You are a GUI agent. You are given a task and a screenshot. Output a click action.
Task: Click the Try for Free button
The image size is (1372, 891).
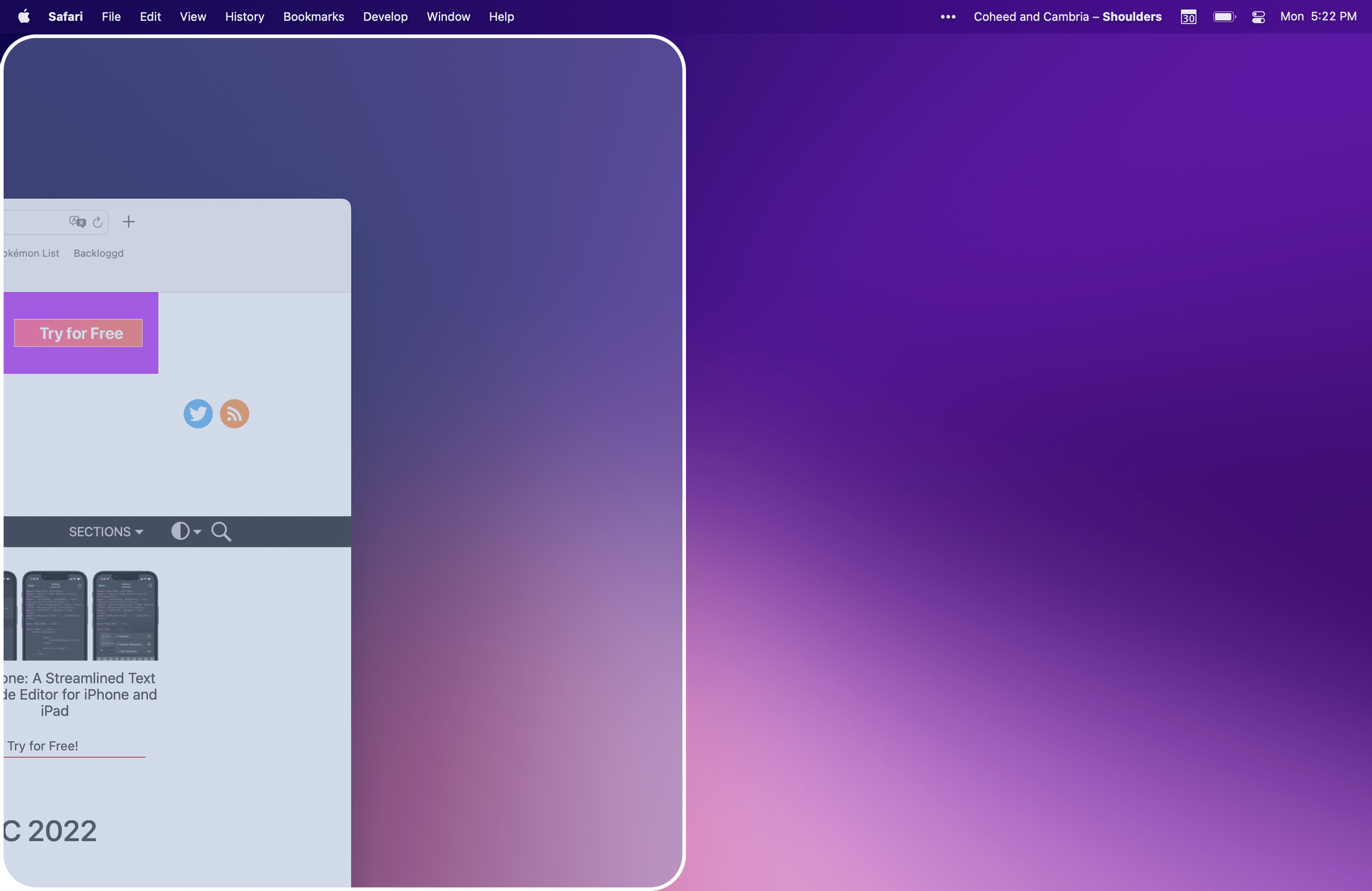pos(79,333)
